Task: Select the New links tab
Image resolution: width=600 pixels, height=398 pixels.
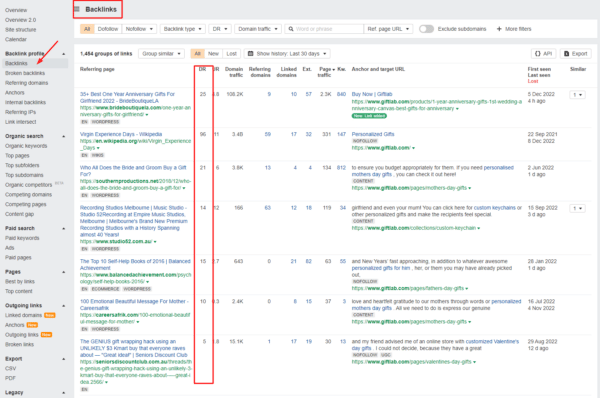Action: 213,54
